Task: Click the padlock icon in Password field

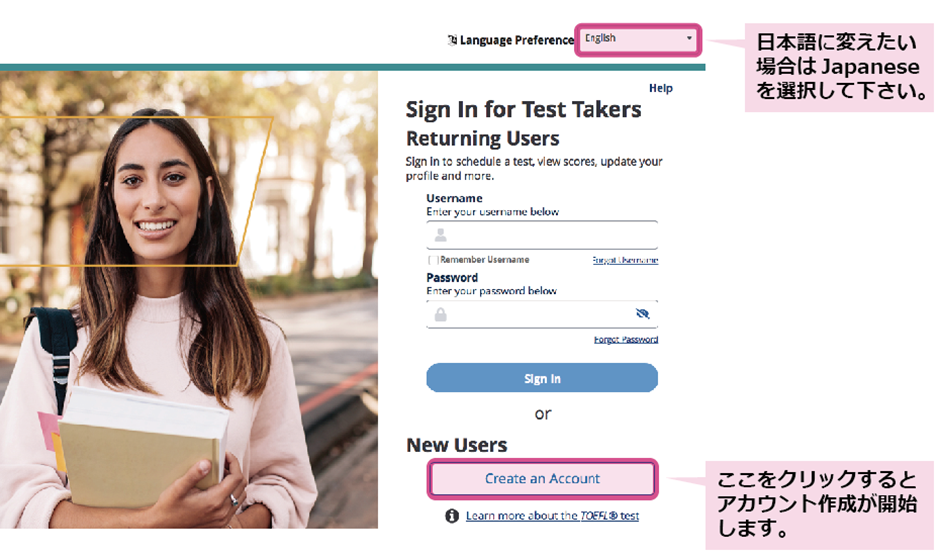Action: point(441,314)
